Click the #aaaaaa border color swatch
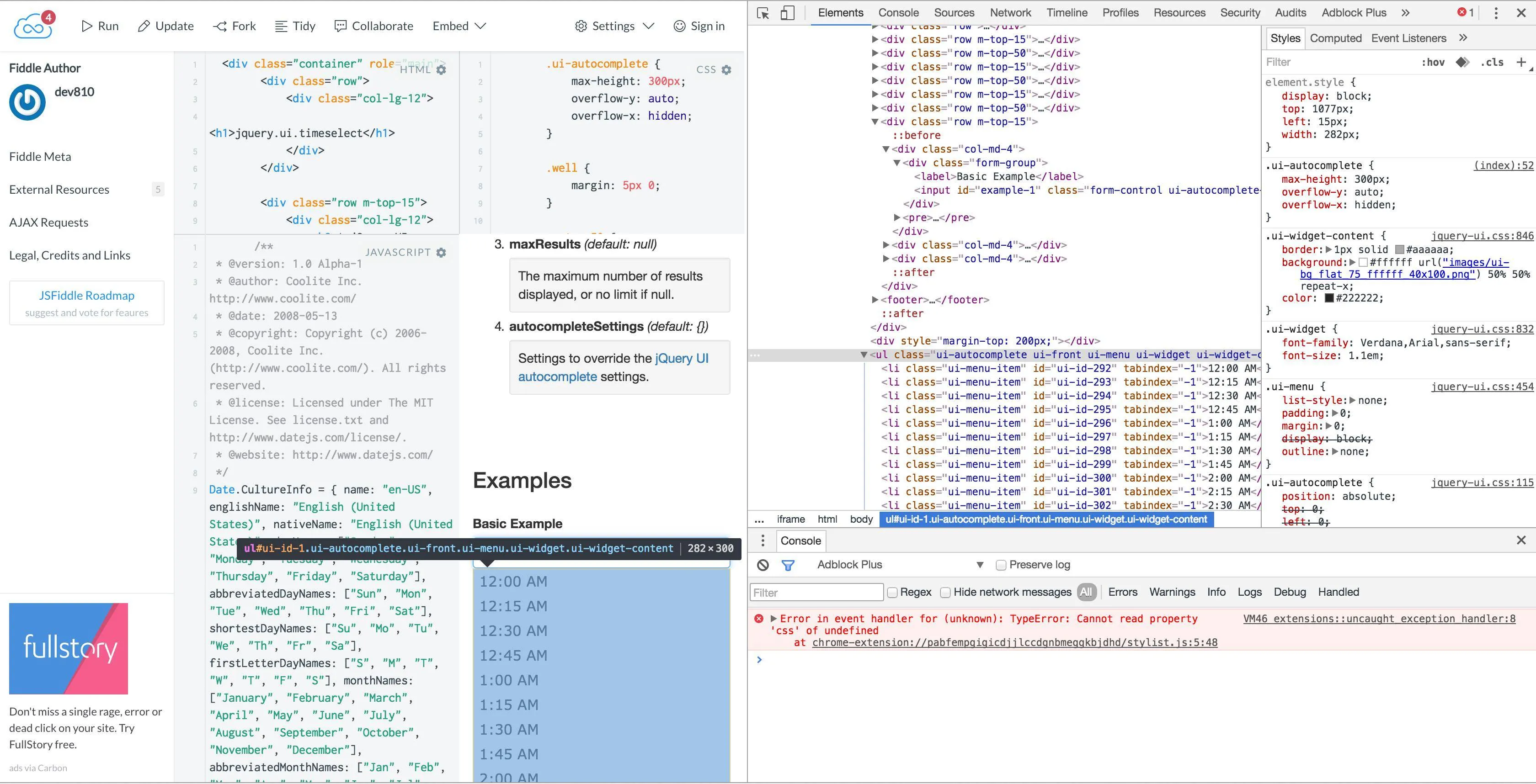 click(x=1399, y=249)
